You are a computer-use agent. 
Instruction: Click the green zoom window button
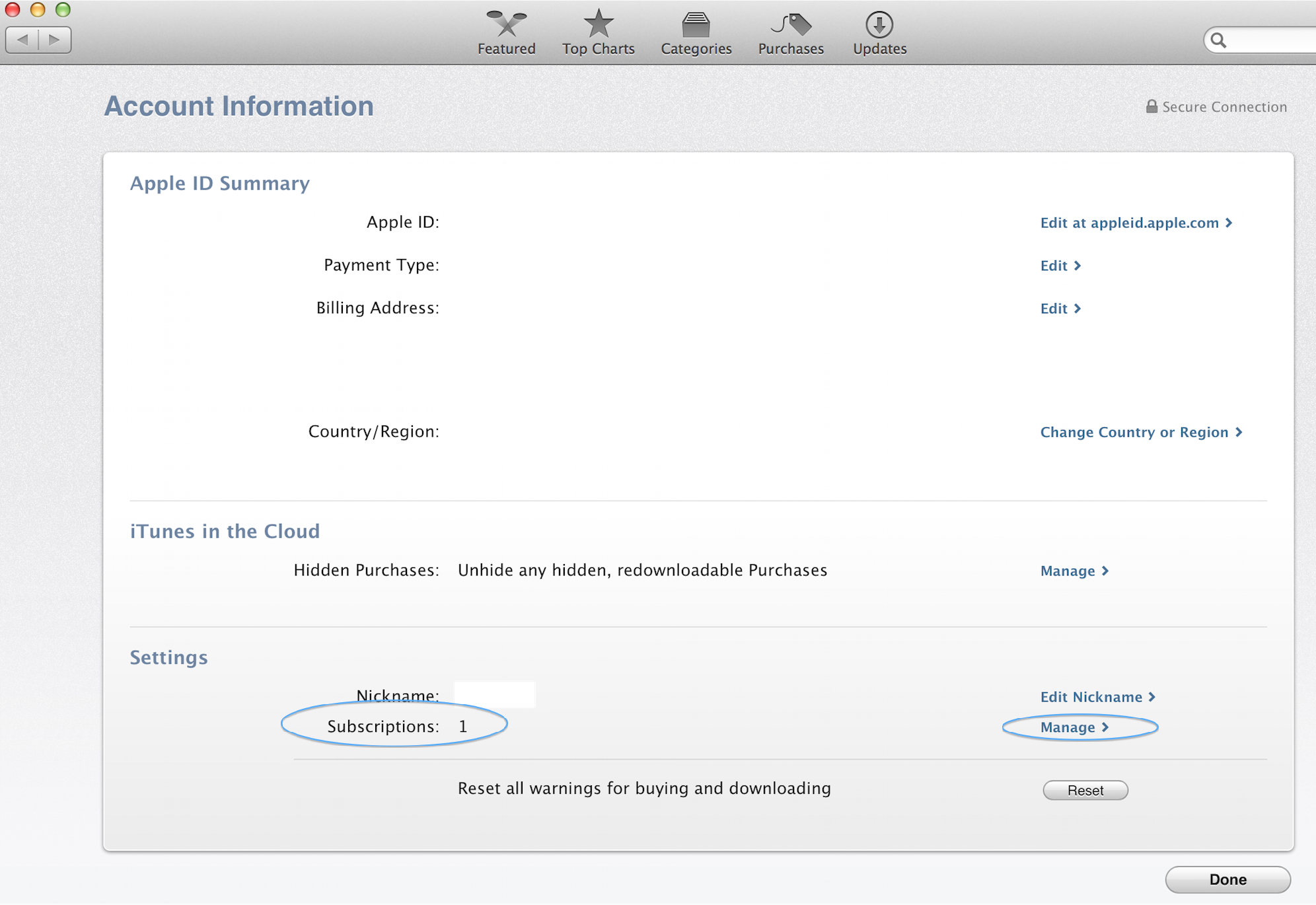[x=63, y=9]
